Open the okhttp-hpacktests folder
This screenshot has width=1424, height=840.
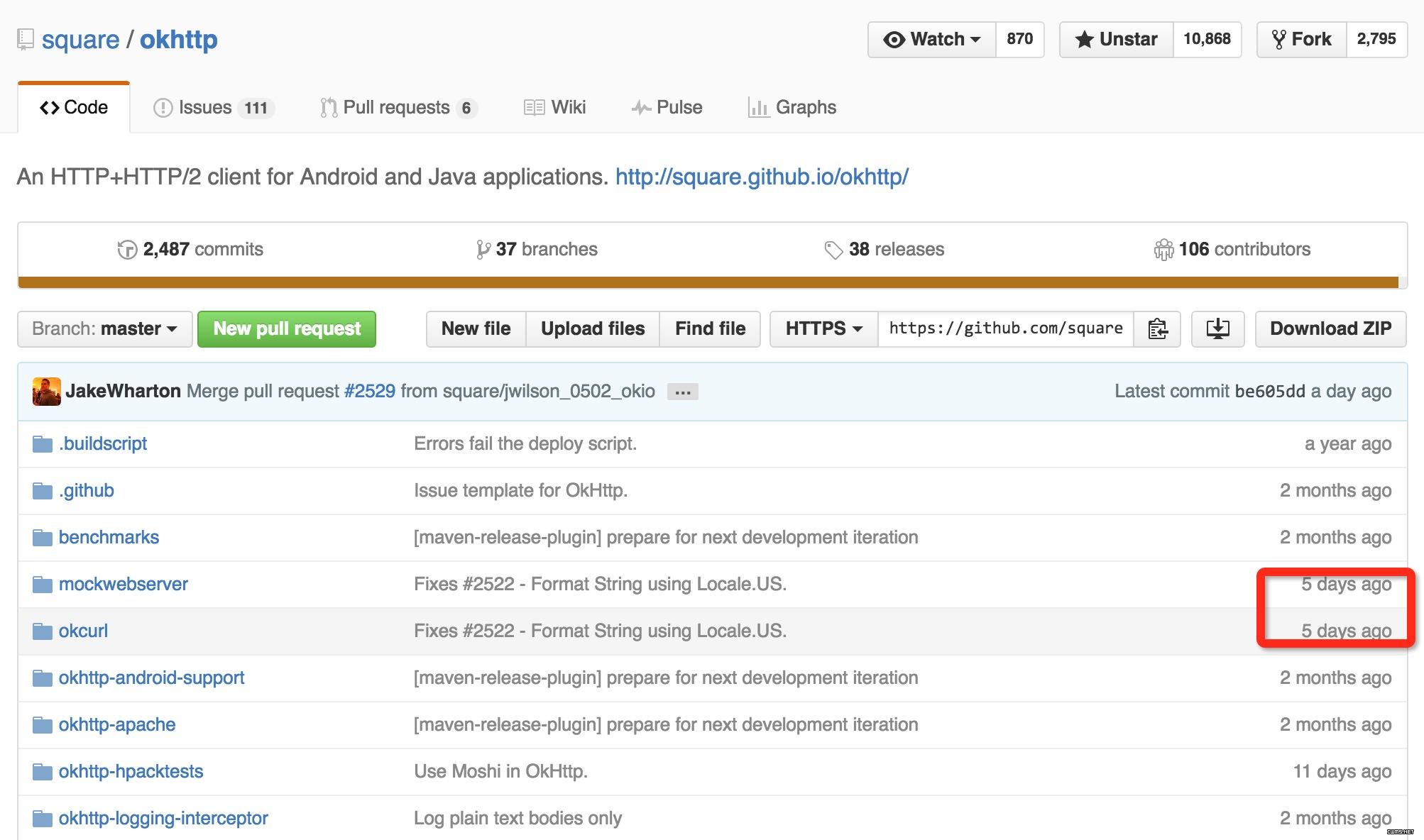(131, 772)
